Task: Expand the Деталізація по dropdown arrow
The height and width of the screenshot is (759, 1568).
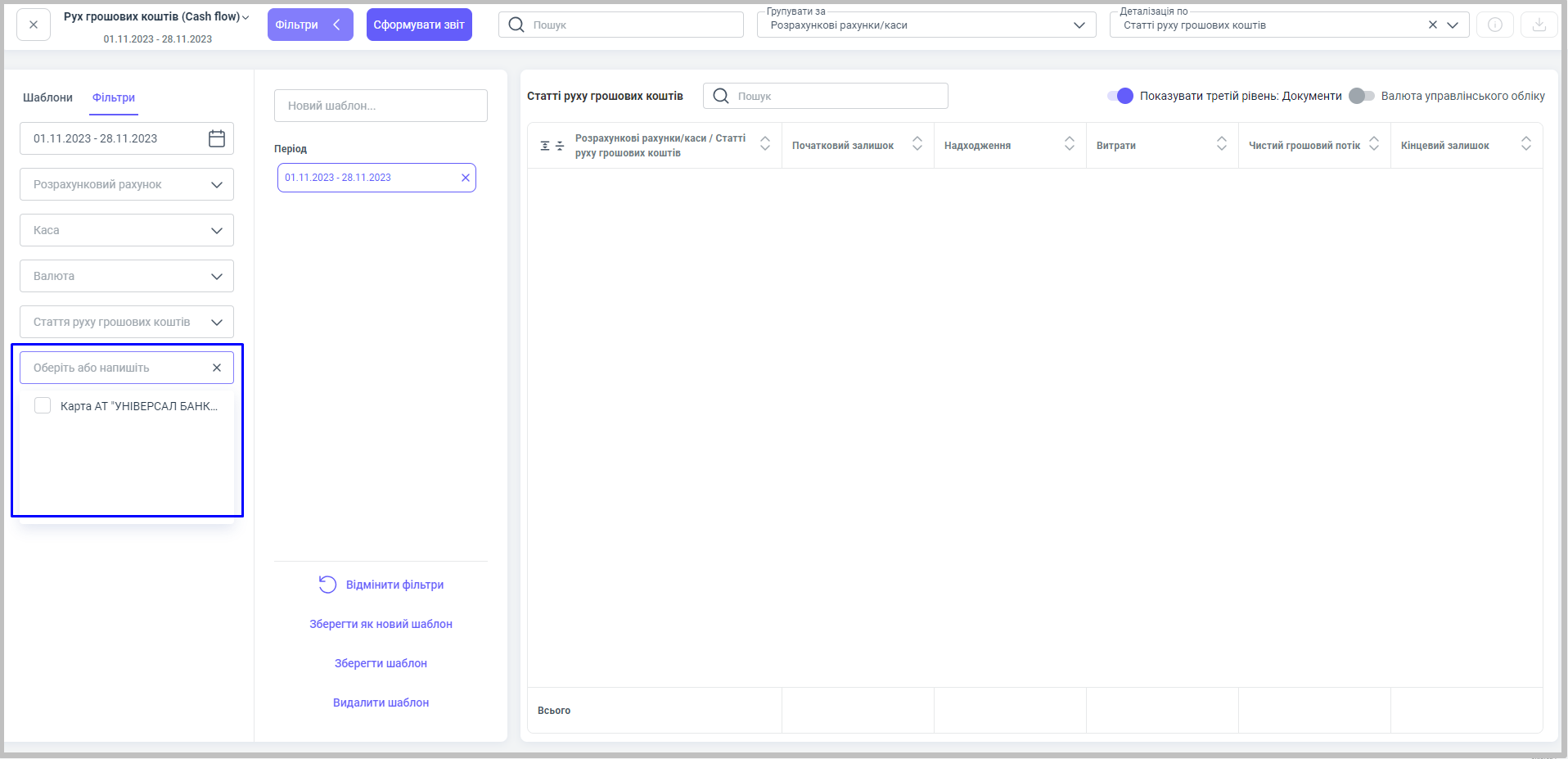Action: pyautogui.click(x=1453, y=25)
